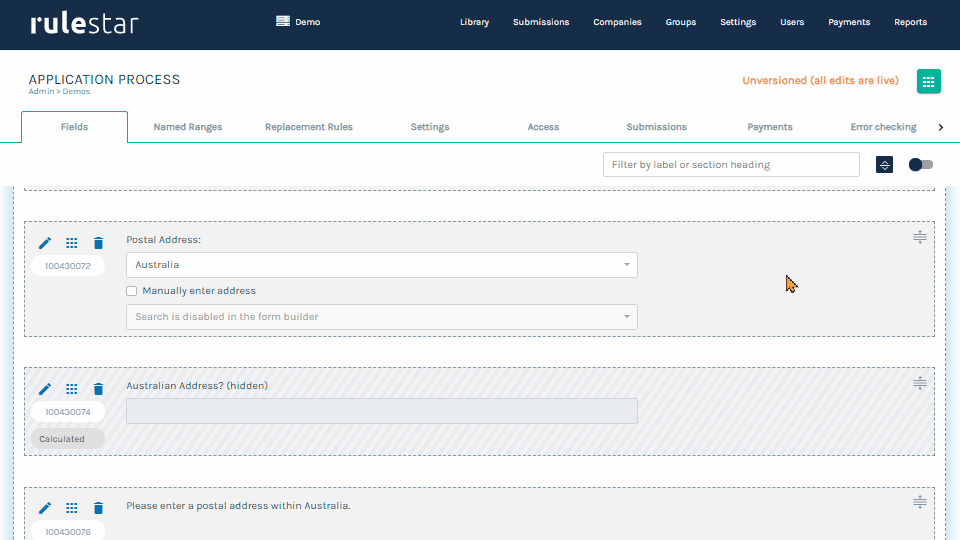Open grid options for field 100430076
The width and height of the screenshot is (960, 540).
[x=72, y=508]
